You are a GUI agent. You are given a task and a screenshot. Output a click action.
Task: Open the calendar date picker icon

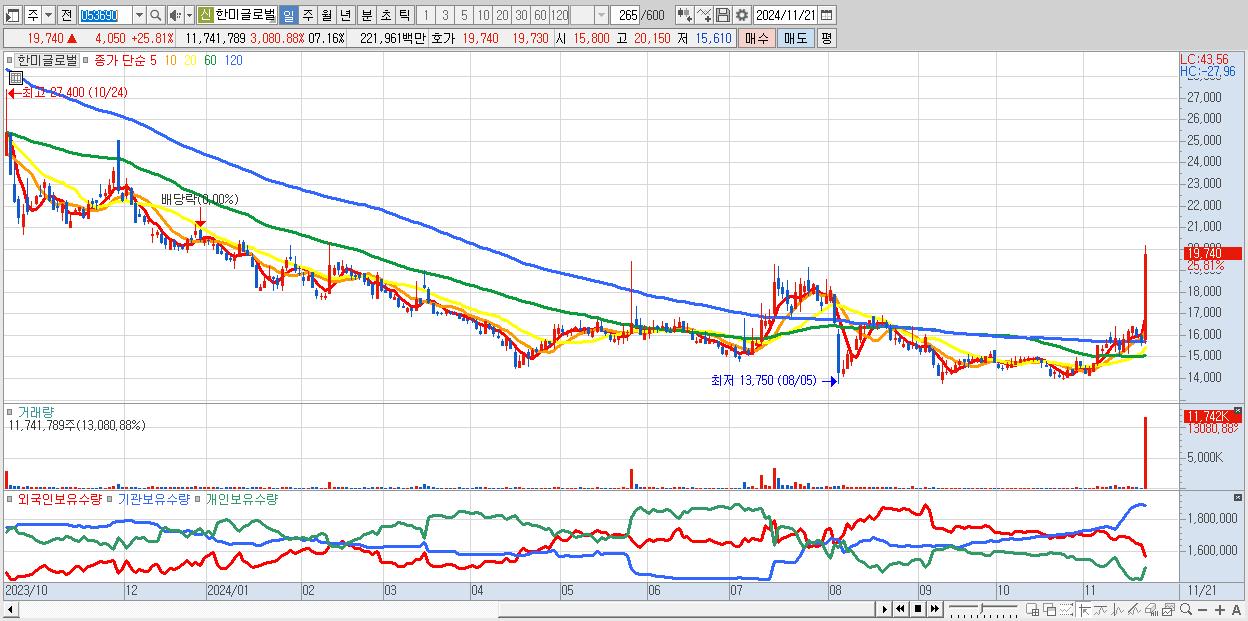pyautogui.click(x=826, y=15)
